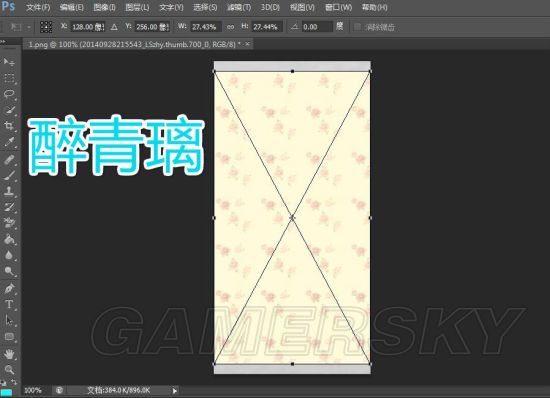The height and width of the screenshot is (398, 550).
Task: Select the Rectangular Marquee tool
Action: [9, 78]
